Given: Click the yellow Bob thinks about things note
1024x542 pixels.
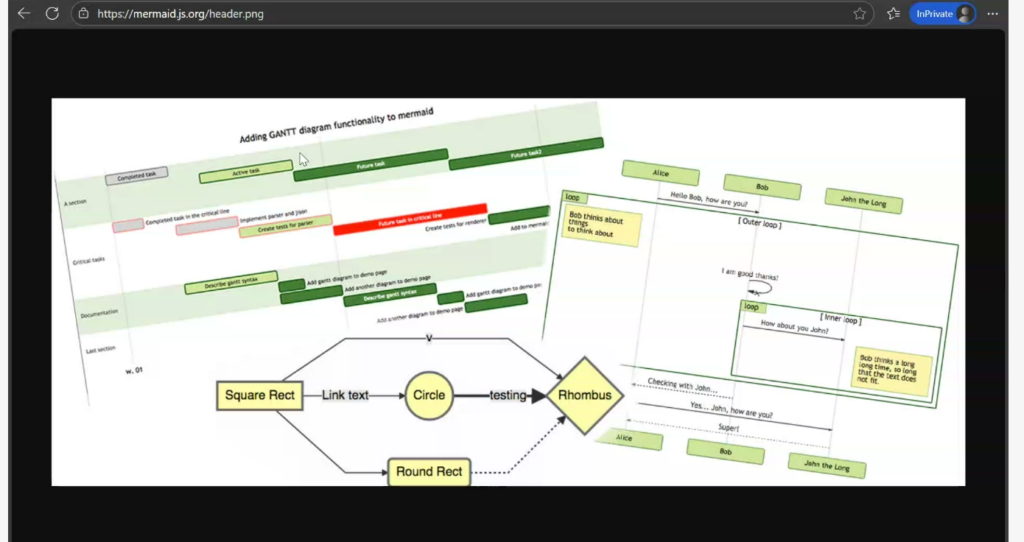Looking at the screenshot, I should click(601, 226).
